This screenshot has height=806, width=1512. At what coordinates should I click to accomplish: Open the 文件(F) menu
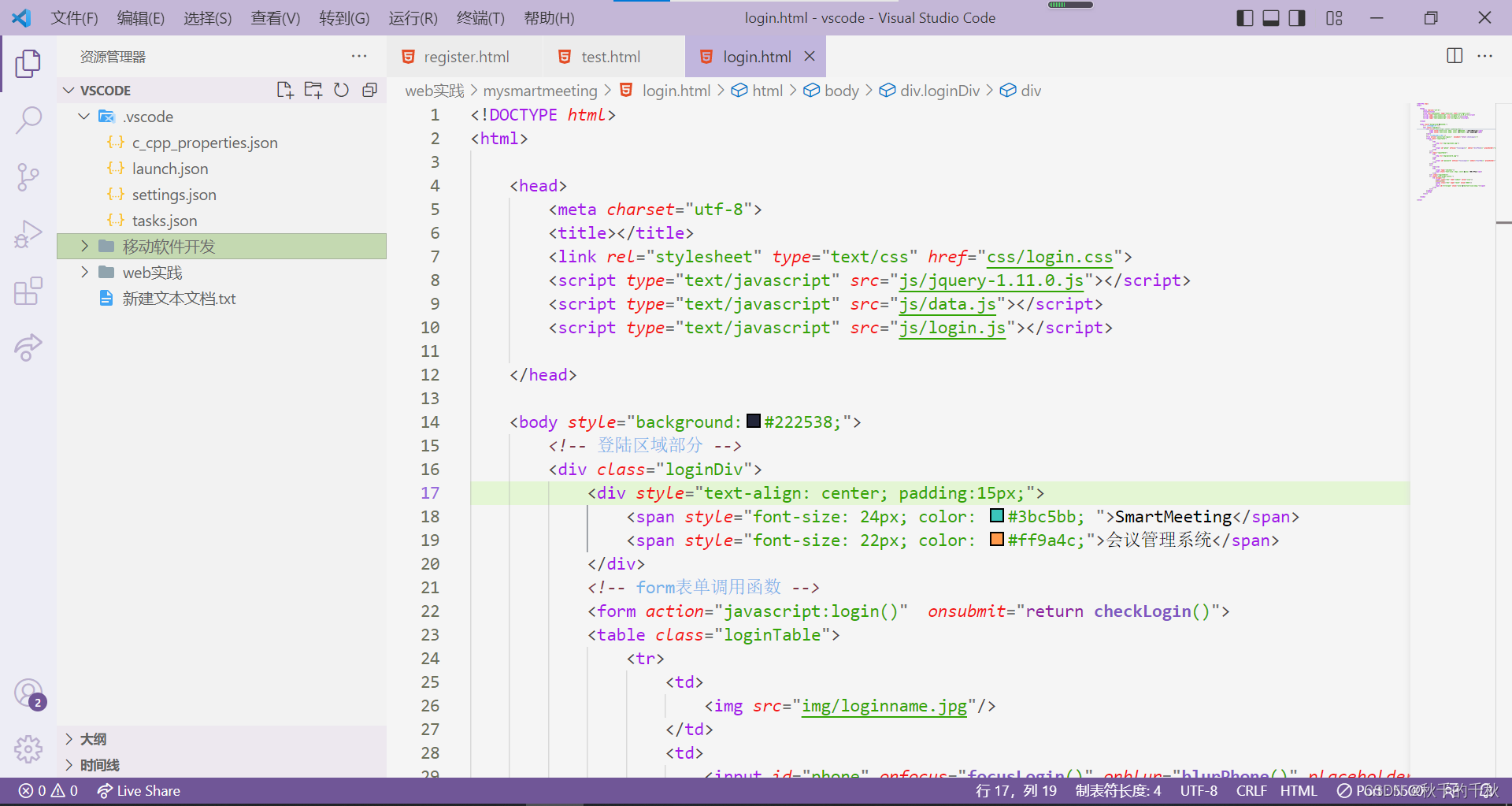pyautogui.click(x=74, y=18)
